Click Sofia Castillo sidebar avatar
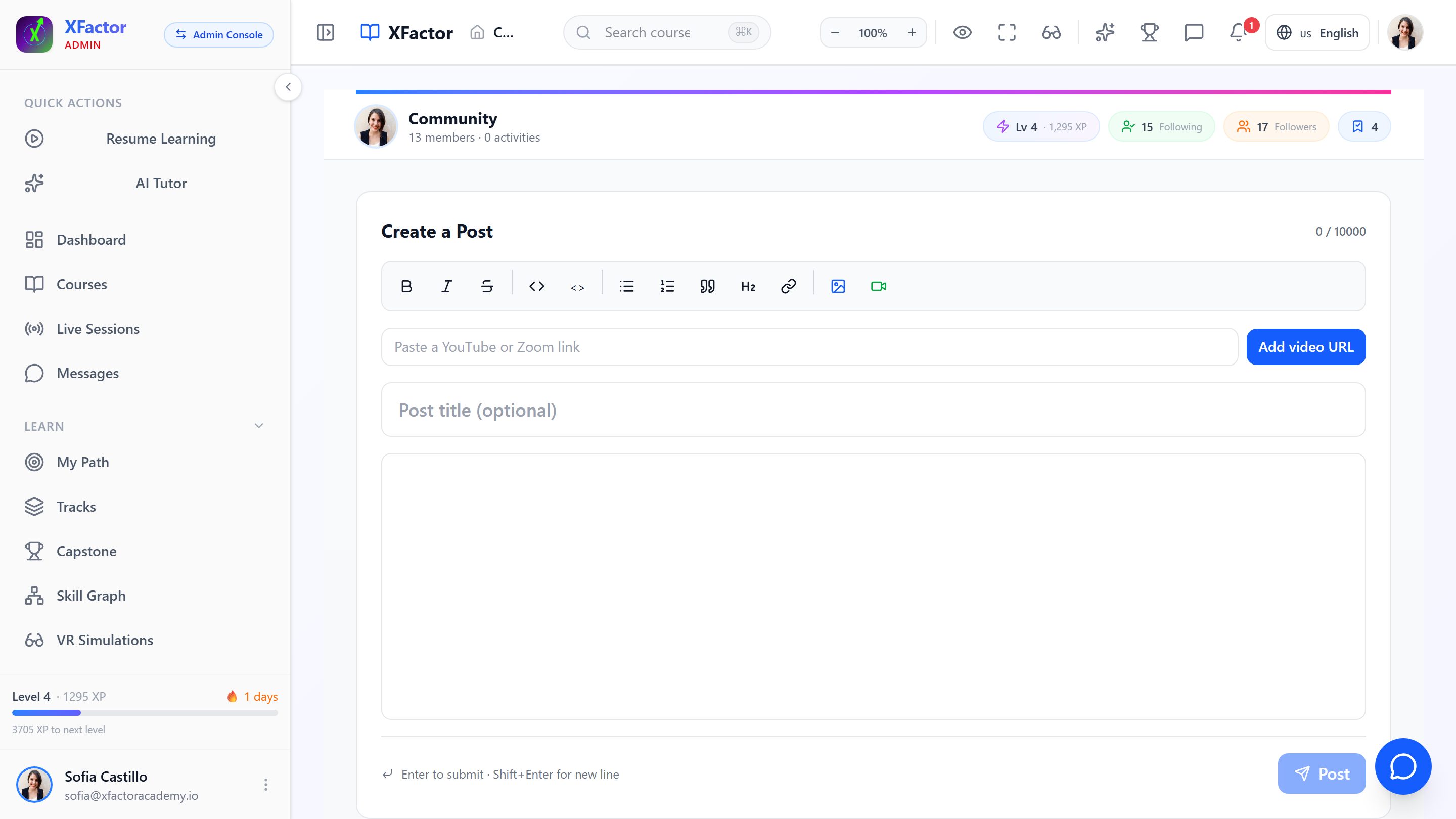 click(x=34, y=785)
